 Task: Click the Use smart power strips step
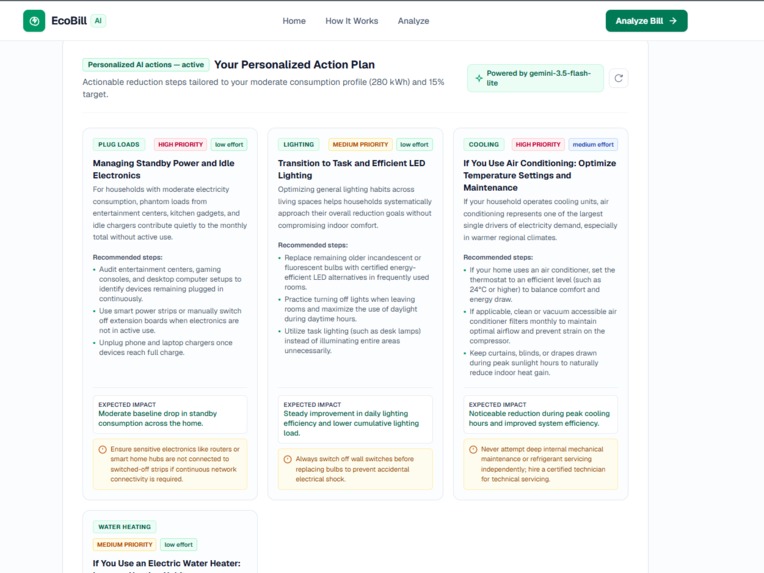(x=170, y=321)
